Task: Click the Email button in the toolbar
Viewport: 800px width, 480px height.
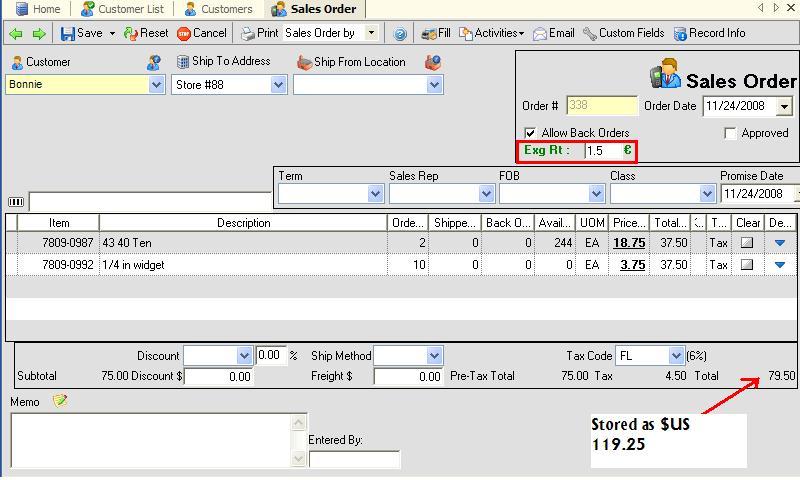Action: 553,33
